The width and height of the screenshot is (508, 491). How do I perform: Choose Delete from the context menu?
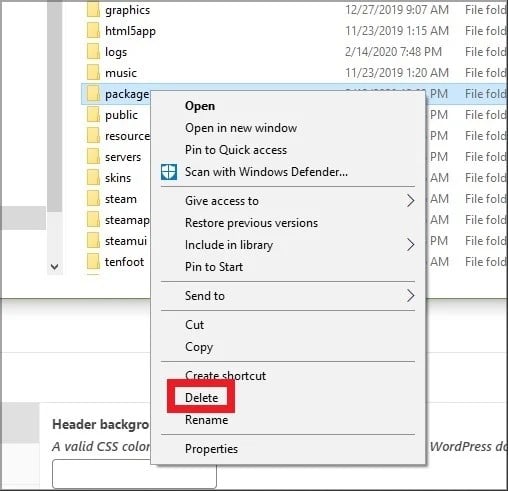click(x=201, y=398)
